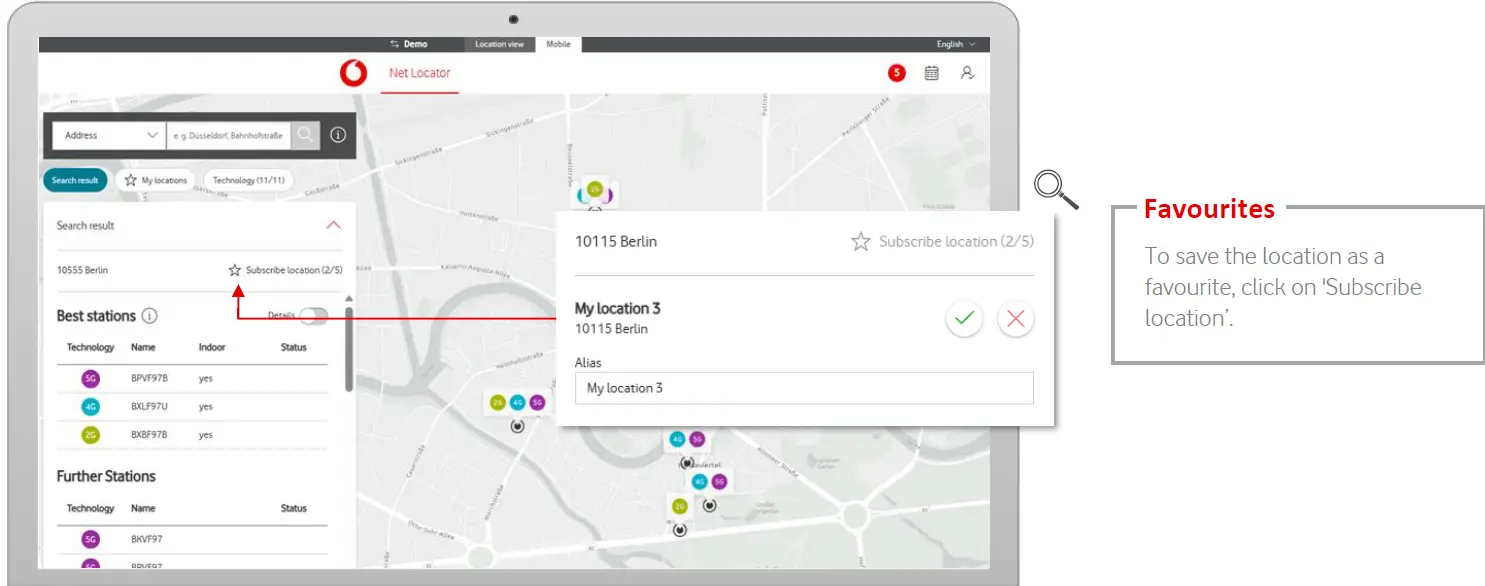Collapse the Search result panel
This screenshot has width=1485, height=586.
(334, 225)
